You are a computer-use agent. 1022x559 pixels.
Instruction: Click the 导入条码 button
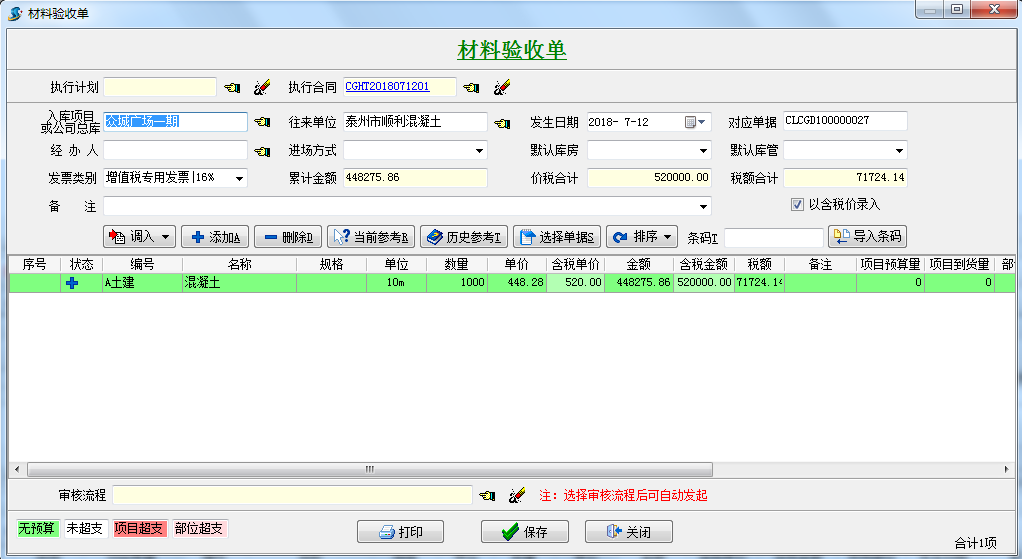pos(867,237)
